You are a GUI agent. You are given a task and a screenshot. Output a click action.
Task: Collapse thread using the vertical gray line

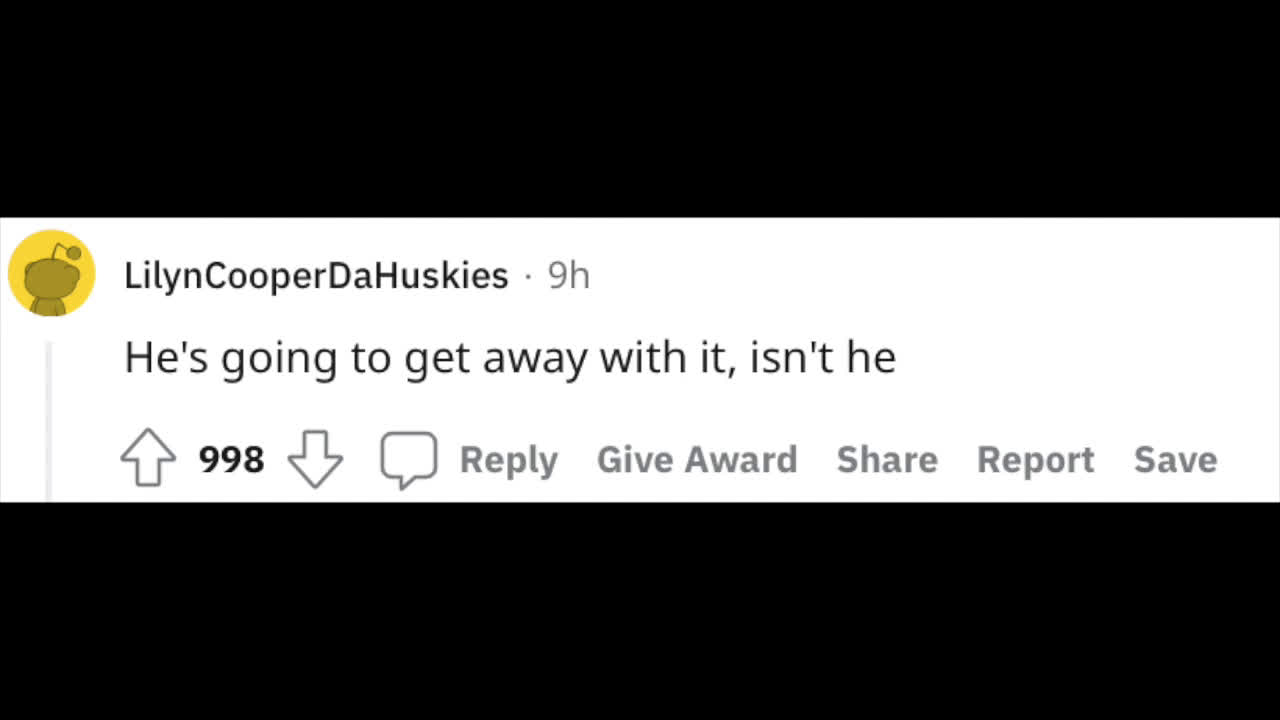coord(48,420)
